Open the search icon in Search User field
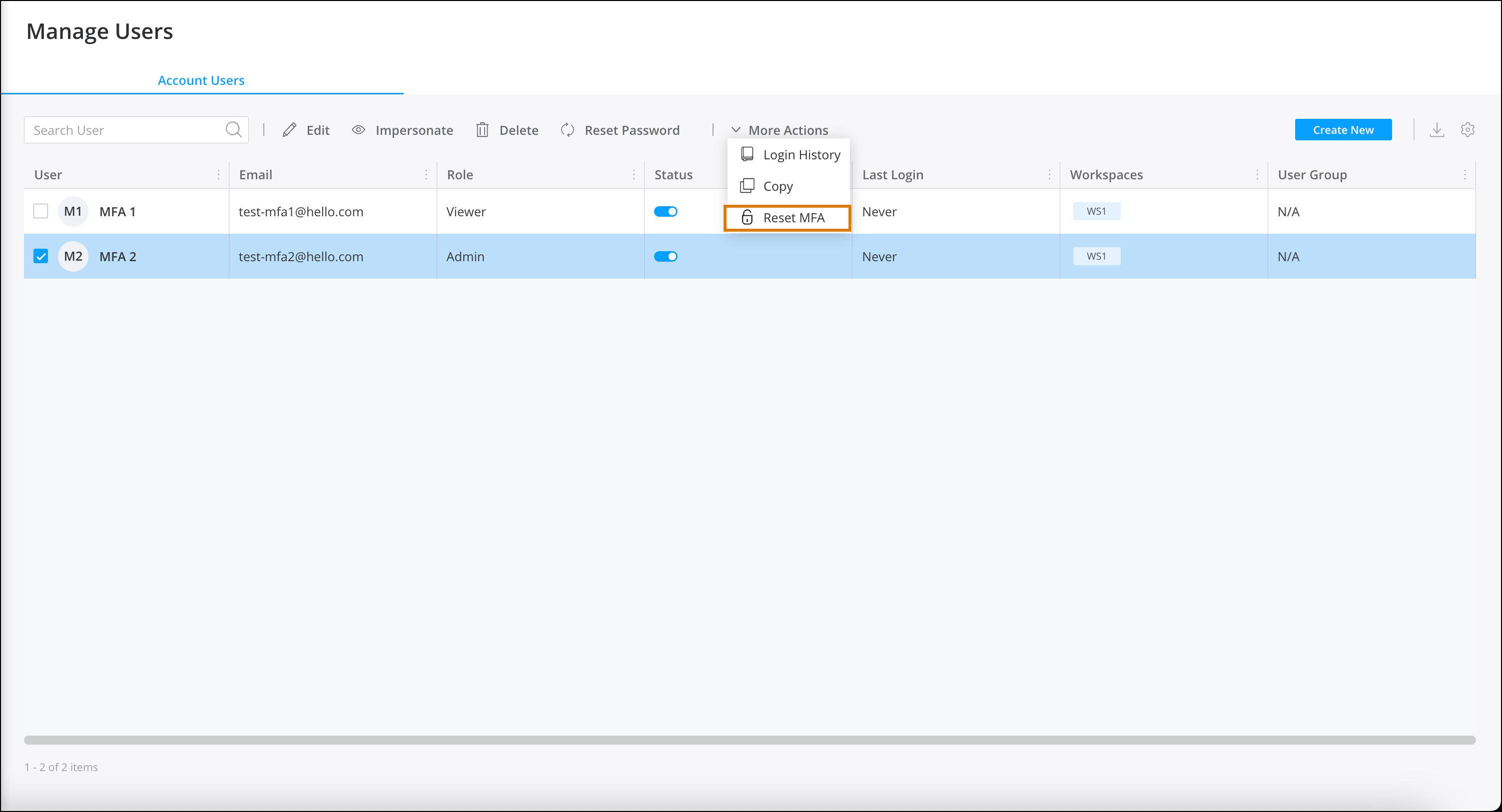1502x812 pixels. pyautogui.click(x=233, y=129)
